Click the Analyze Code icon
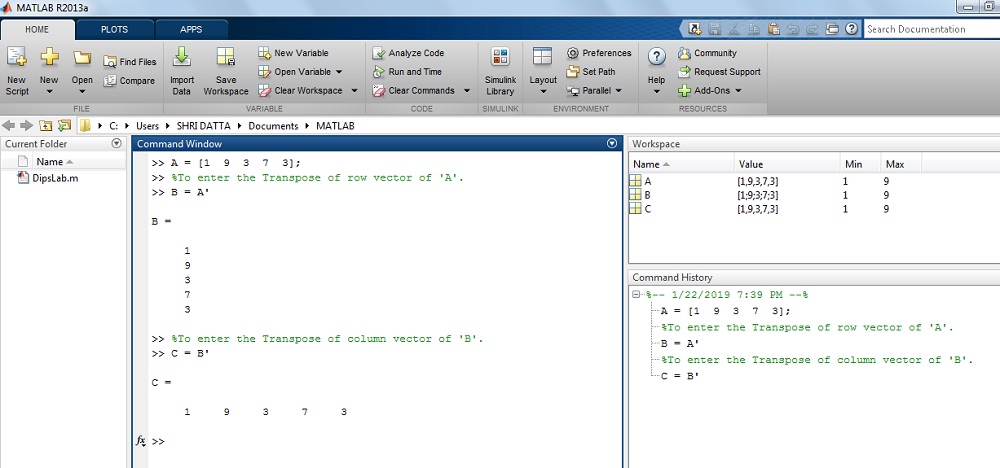The height and width of the screenshot is (468, 1000). coord(379,53)
